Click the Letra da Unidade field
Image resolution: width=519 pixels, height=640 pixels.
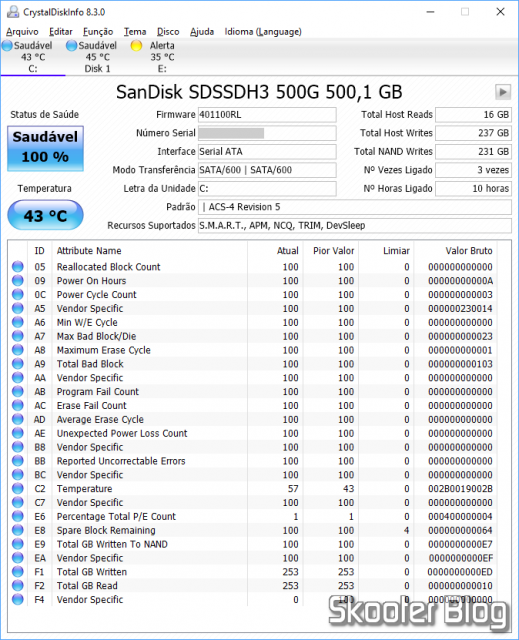(267, 189)
